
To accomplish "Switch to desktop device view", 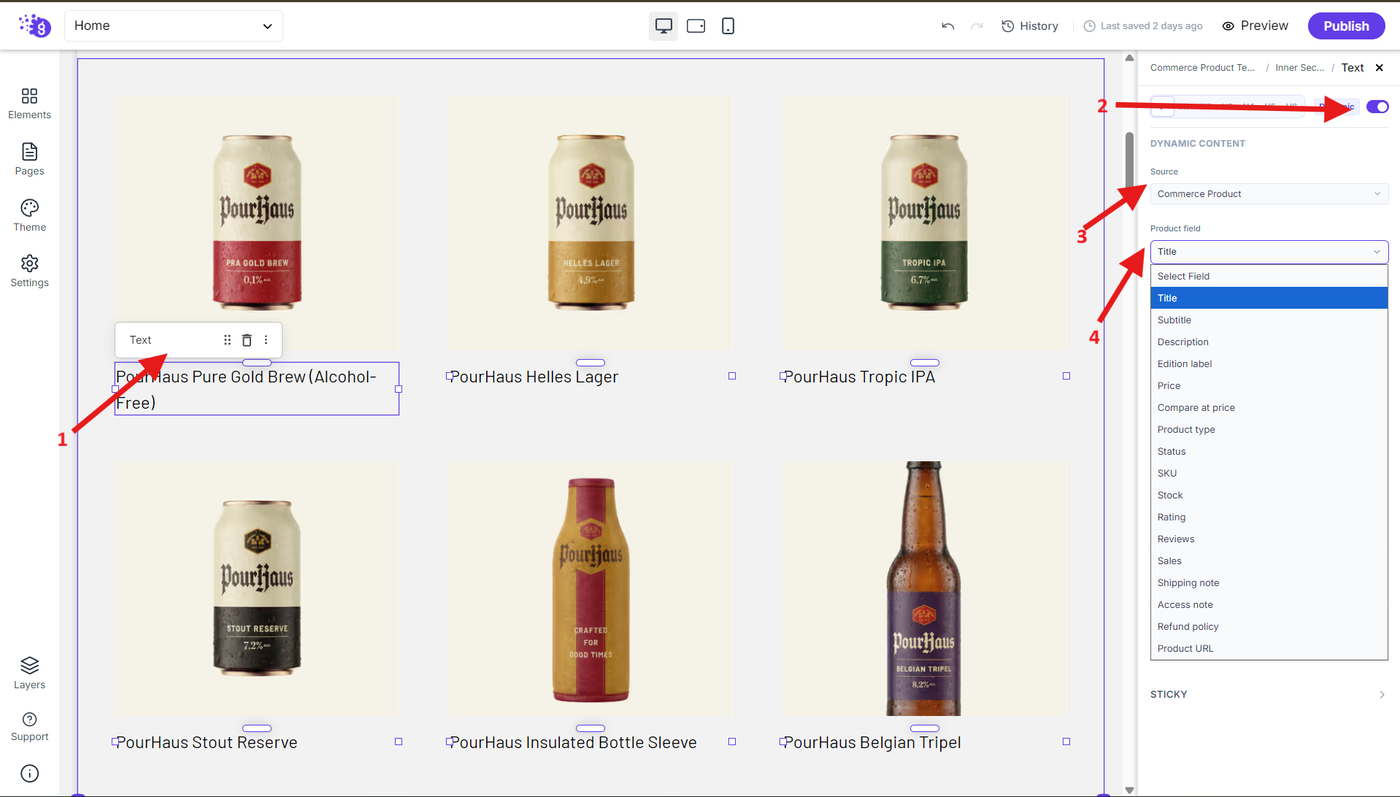I will pos(664,26).
